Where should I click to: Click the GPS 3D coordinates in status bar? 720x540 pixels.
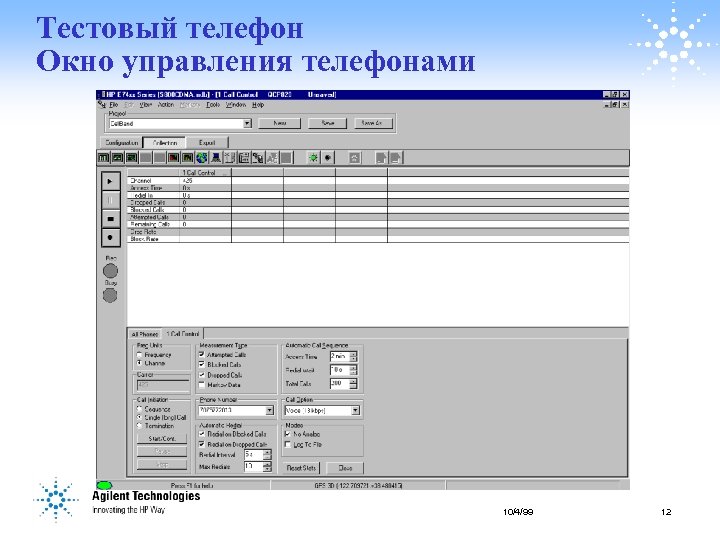coord(358,485)
